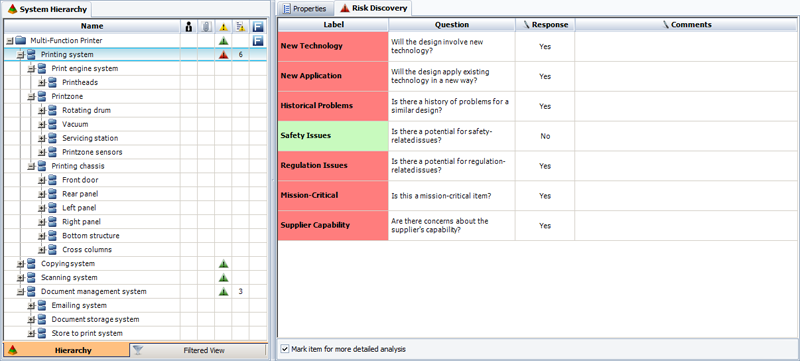Click the blue F icon on Multi-Function Printer row
800x361 pixels.
coord(258,41)
